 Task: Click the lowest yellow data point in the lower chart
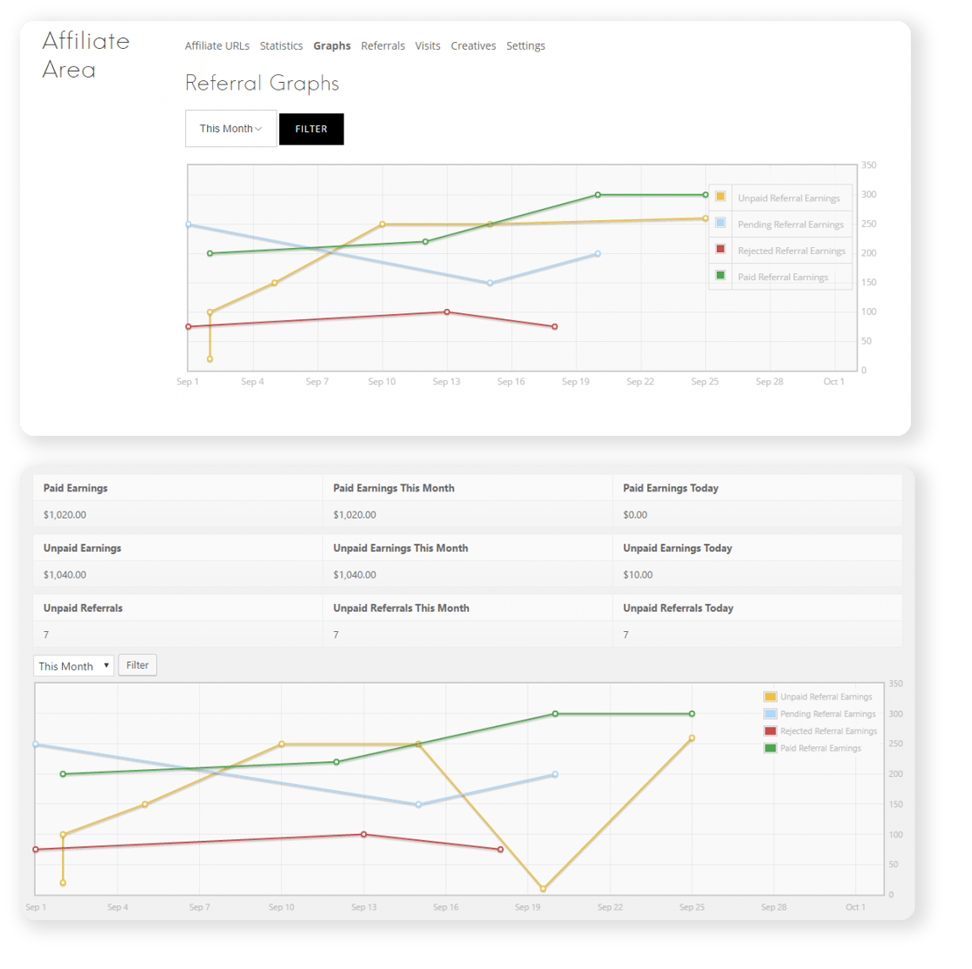click(x=543, y=889)
